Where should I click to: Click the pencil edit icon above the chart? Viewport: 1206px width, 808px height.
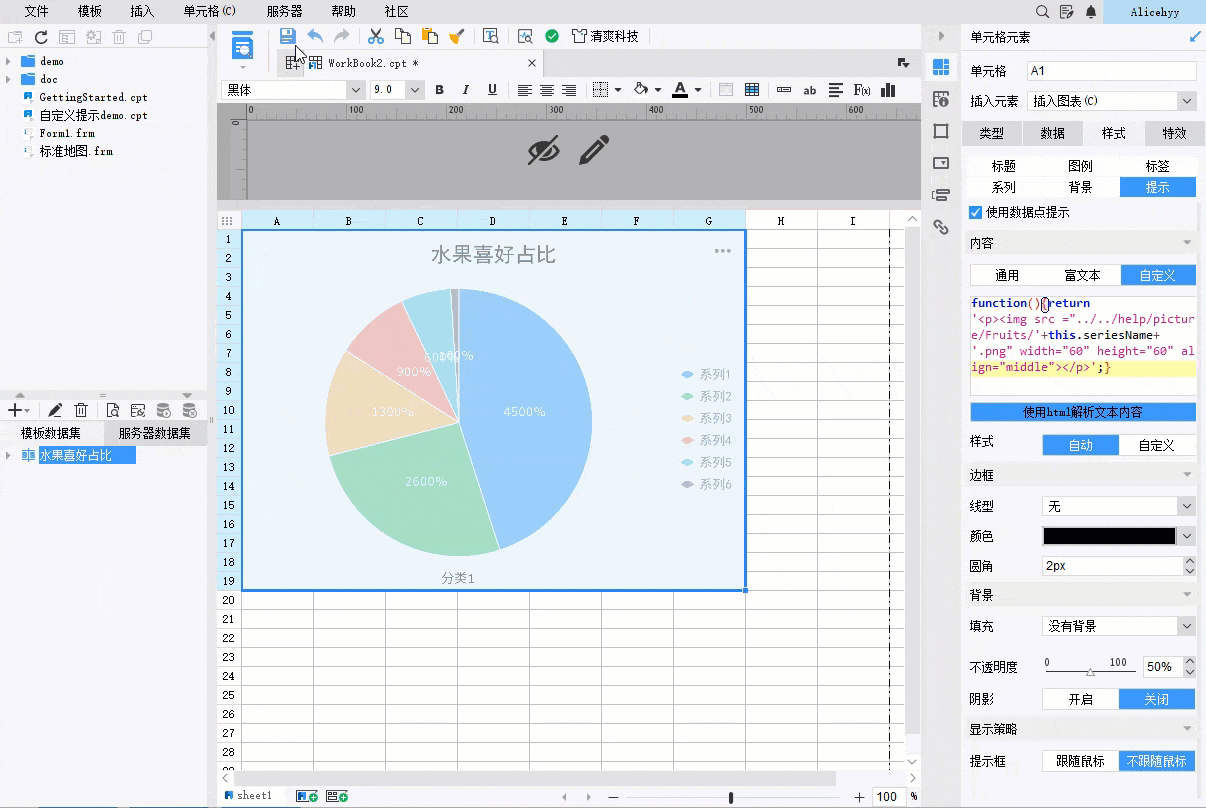tap(594, 151)
